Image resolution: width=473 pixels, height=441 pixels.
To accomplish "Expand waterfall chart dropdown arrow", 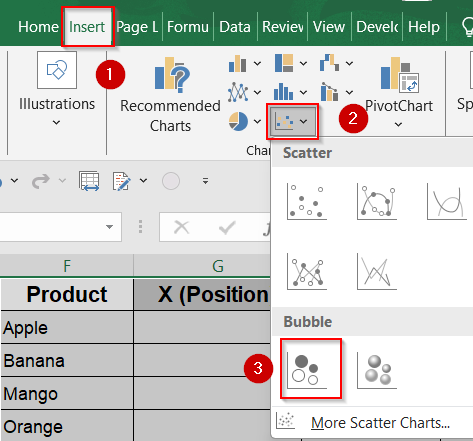I will click(349, 63).
